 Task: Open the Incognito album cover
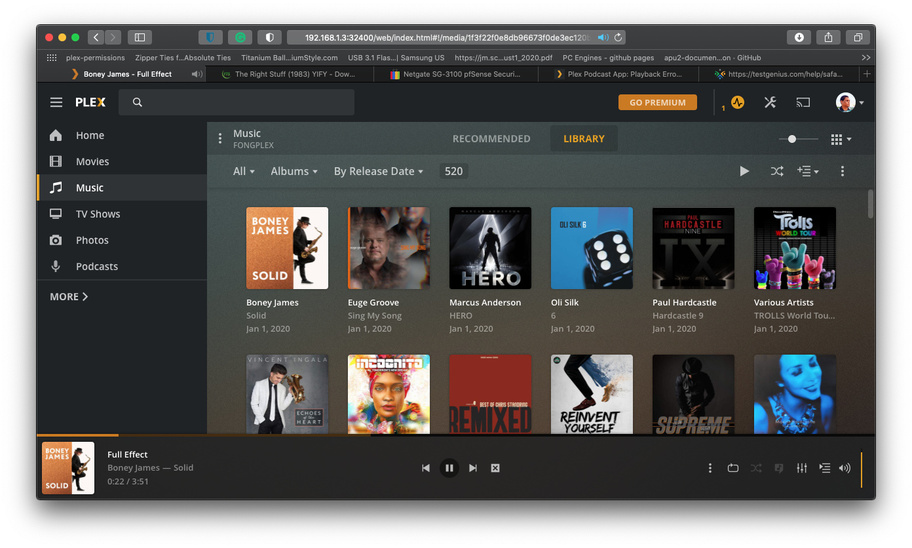point(389,394)
